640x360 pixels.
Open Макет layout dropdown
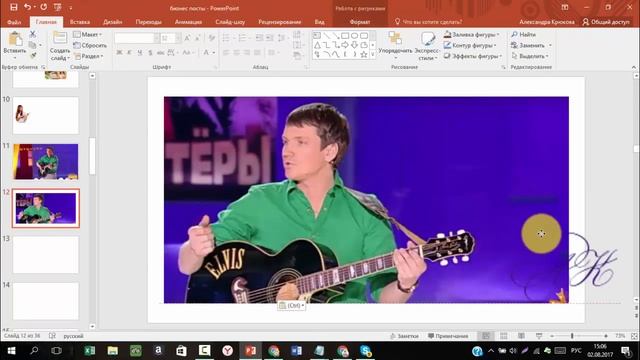(88, 34)
